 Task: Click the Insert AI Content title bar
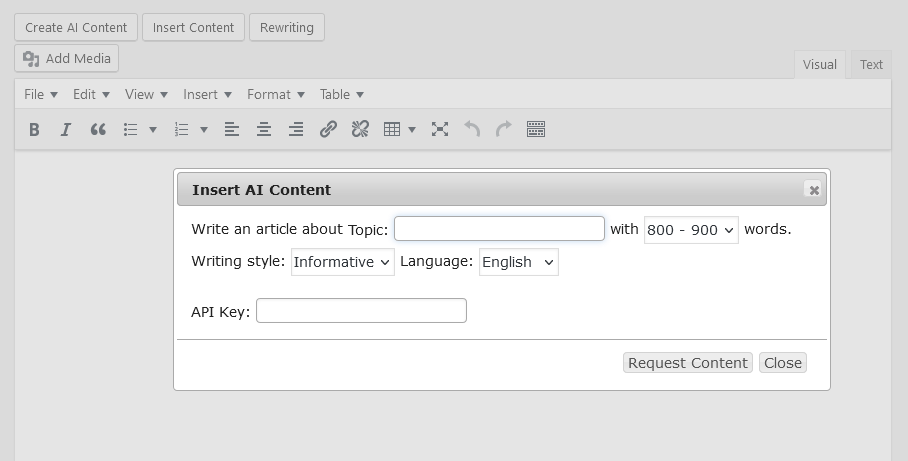(501, 189)
